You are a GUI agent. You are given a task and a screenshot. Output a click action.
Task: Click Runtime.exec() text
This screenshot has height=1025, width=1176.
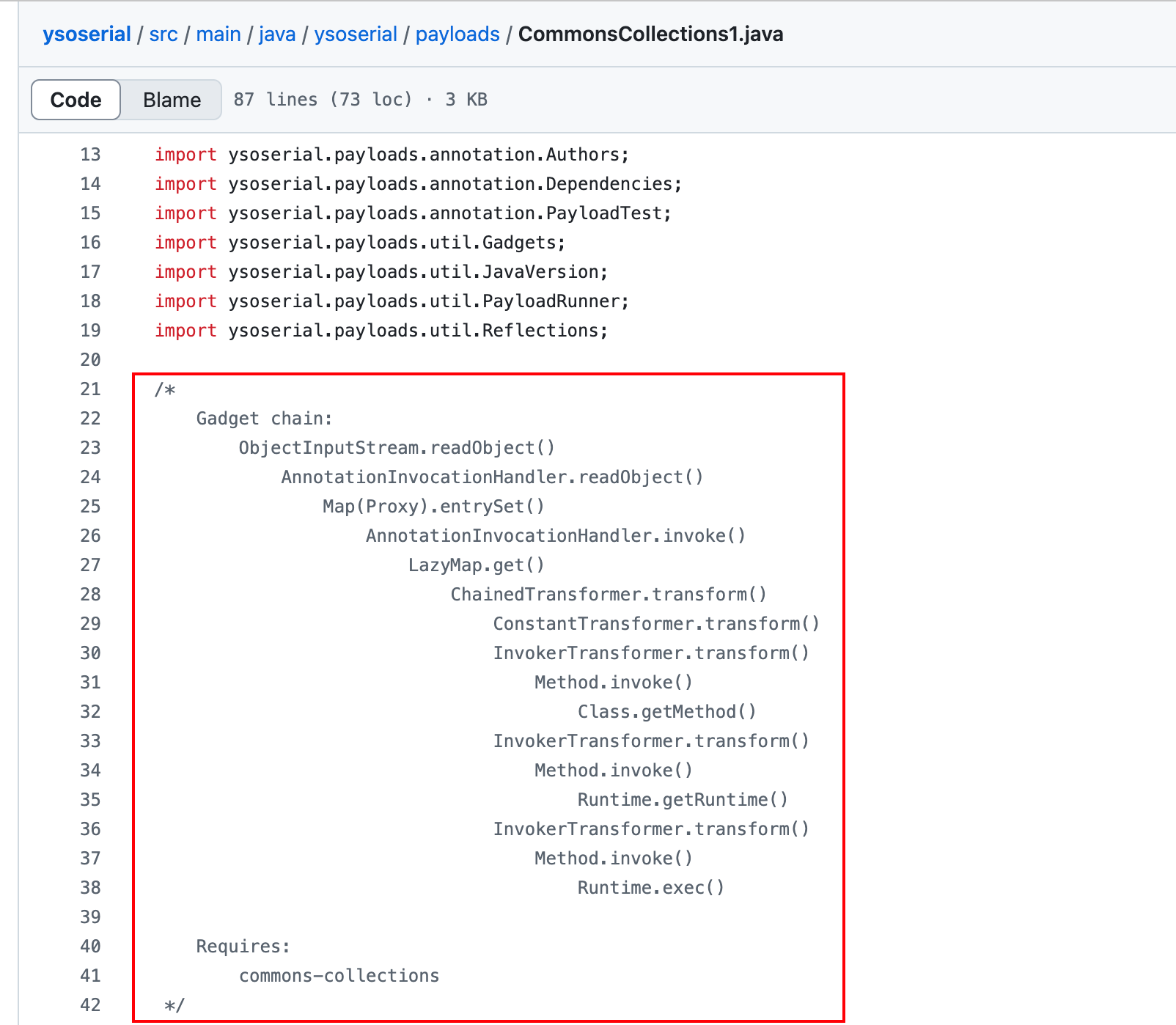(651, 888)
